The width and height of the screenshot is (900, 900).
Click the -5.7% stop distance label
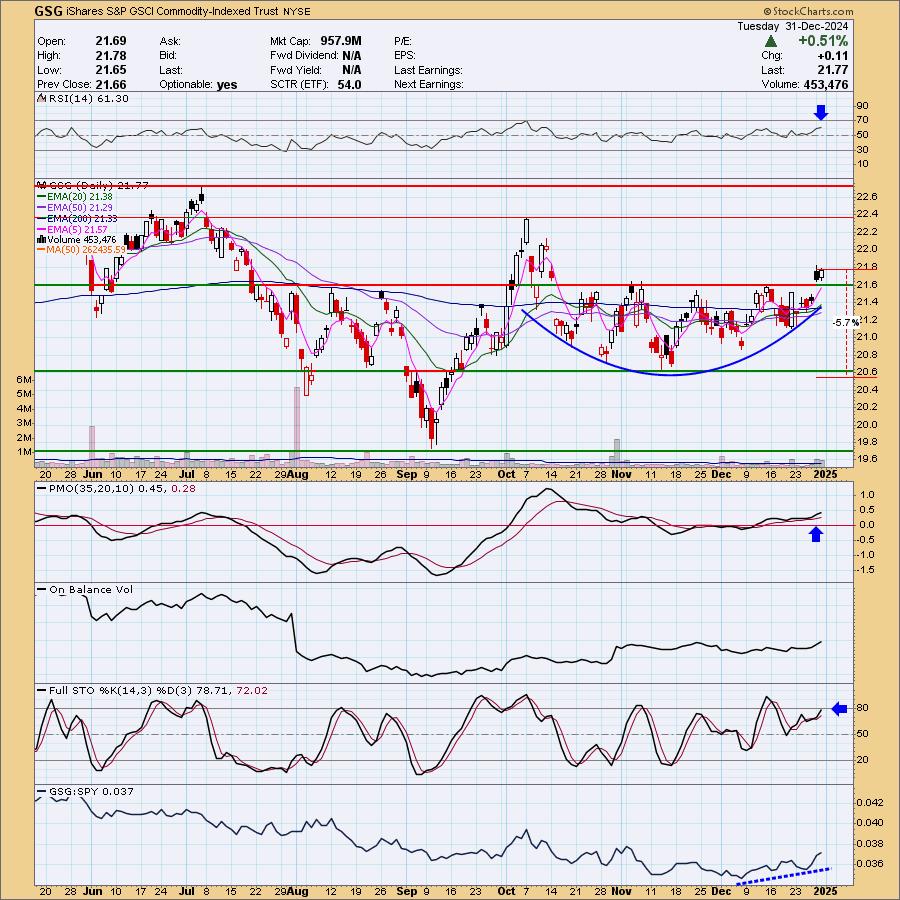click(x=845, y=323)
